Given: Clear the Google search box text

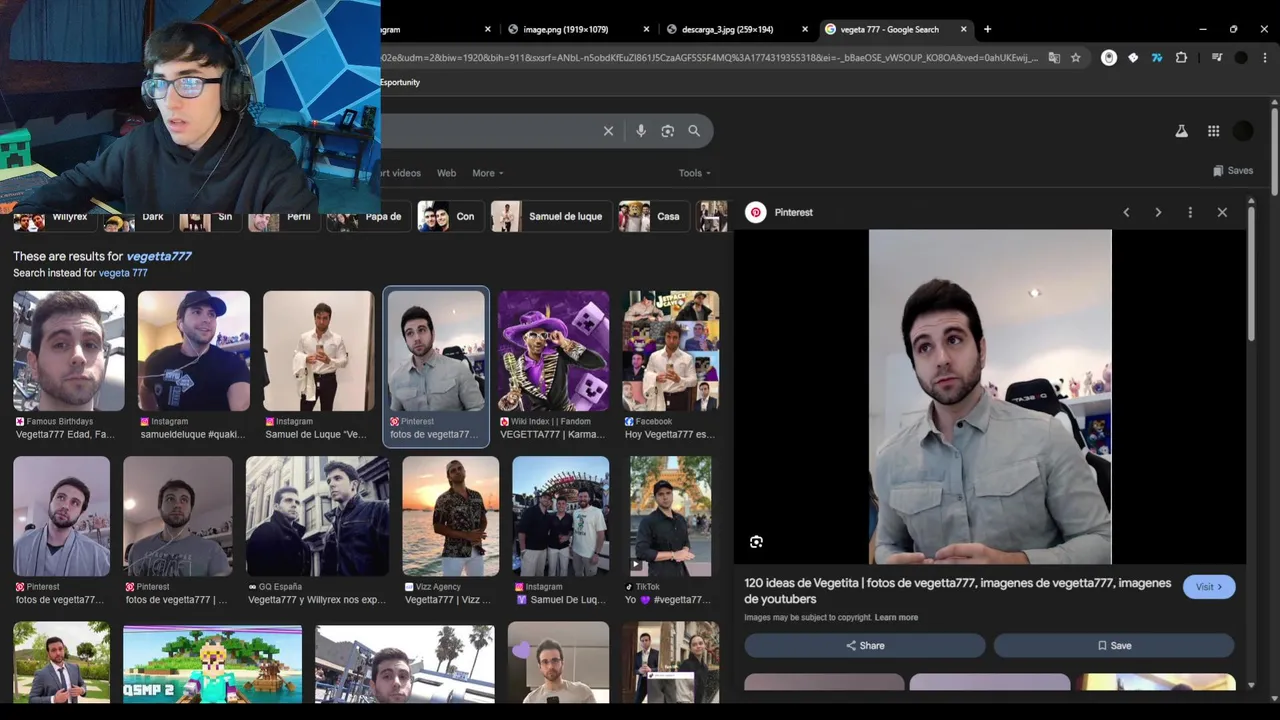Looking at the screenshot, I should click(608, 131).
